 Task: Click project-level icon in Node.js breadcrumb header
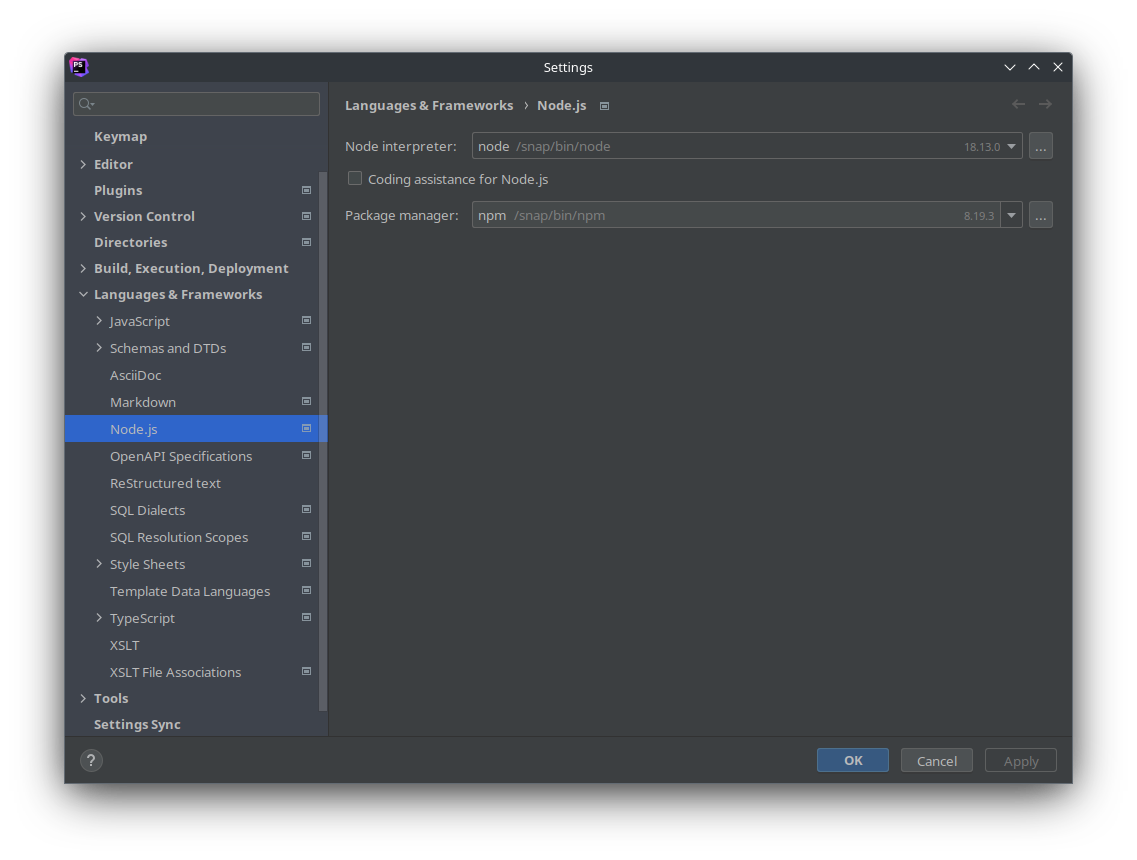click(604, 106)
